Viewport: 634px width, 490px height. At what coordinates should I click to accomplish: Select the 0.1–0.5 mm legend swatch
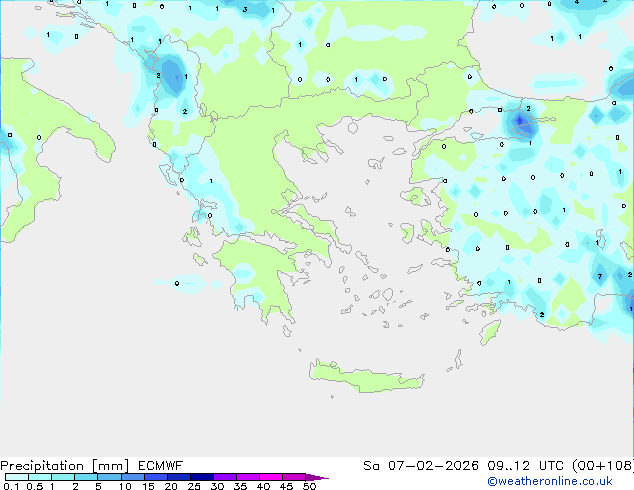tap(17, 477)
